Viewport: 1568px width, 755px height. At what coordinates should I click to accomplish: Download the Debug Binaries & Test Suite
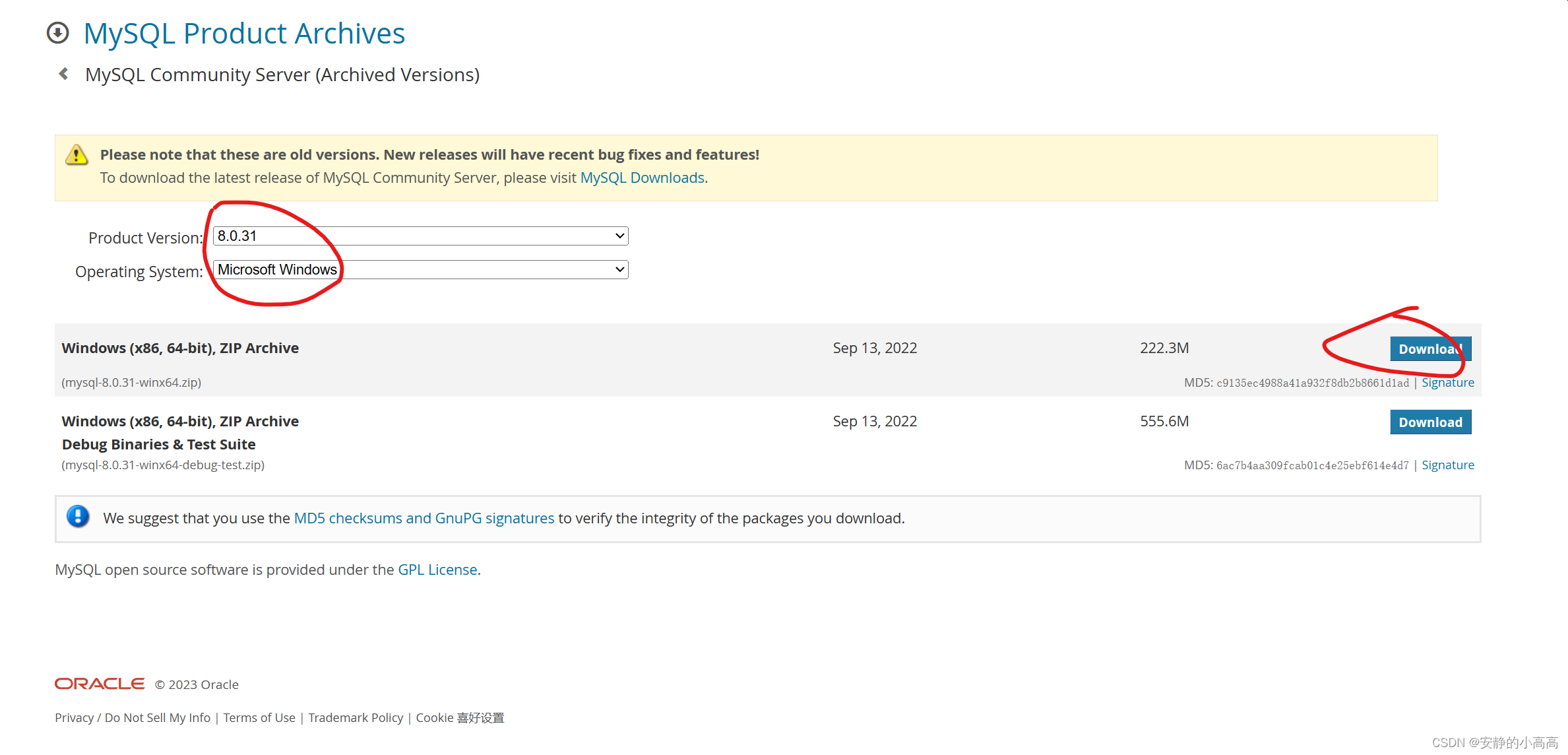[1429, 422]
